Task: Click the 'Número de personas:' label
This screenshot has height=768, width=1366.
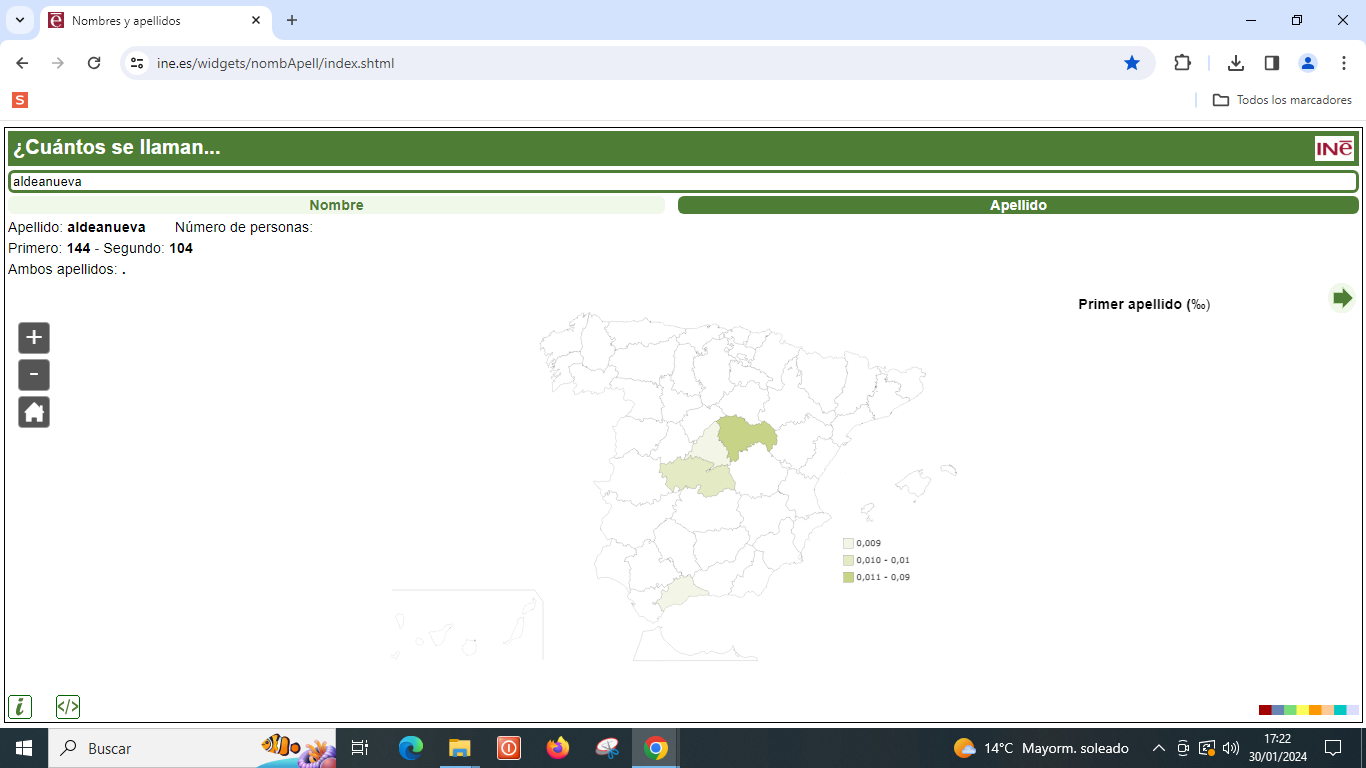Action: click(244, 227)
